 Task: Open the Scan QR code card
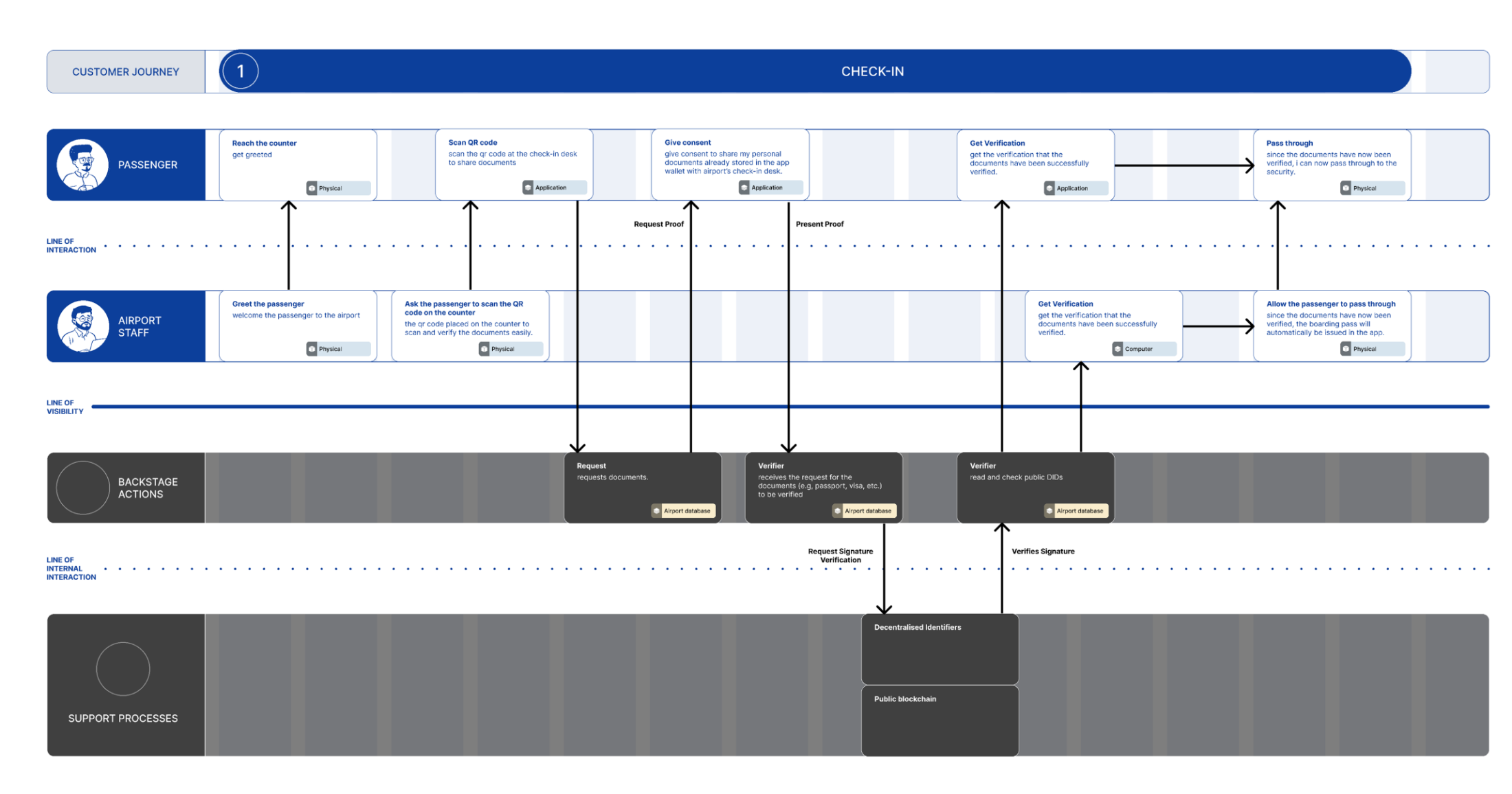click(514, 165)
